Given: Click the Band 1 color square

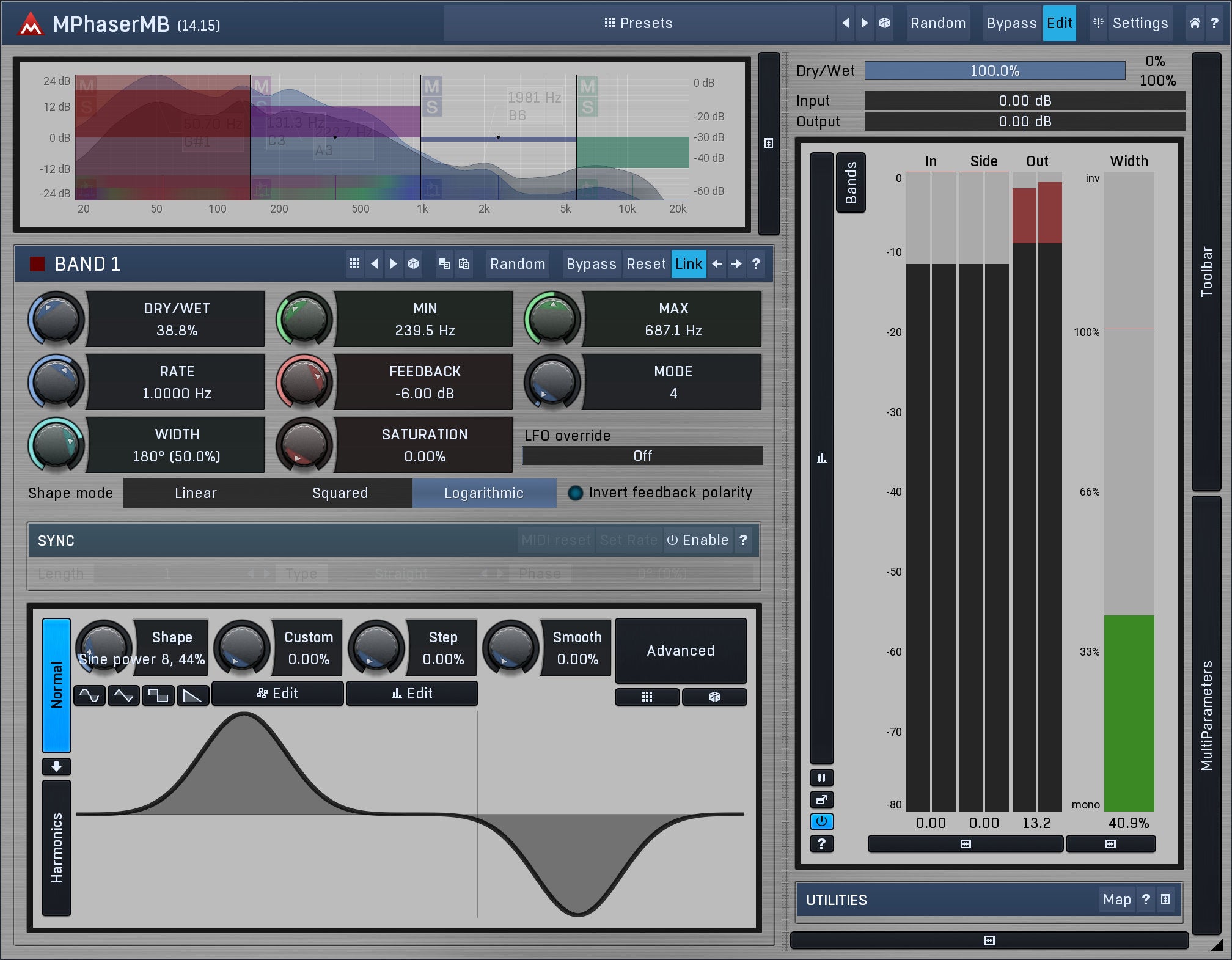Looking at the screenshot, I should click(37, 264).
